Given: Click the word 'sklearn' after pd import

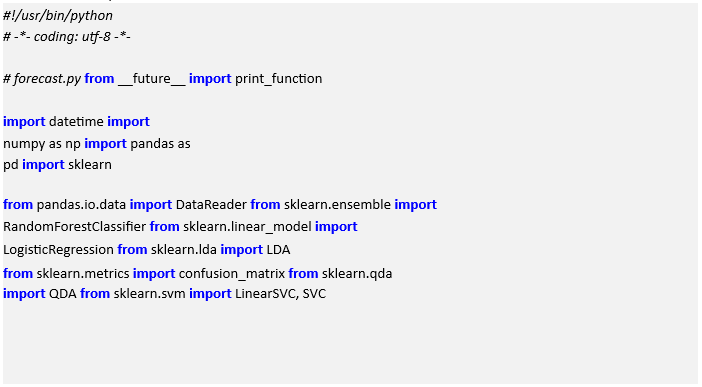Looking at the screenshot, I should 90,165.
